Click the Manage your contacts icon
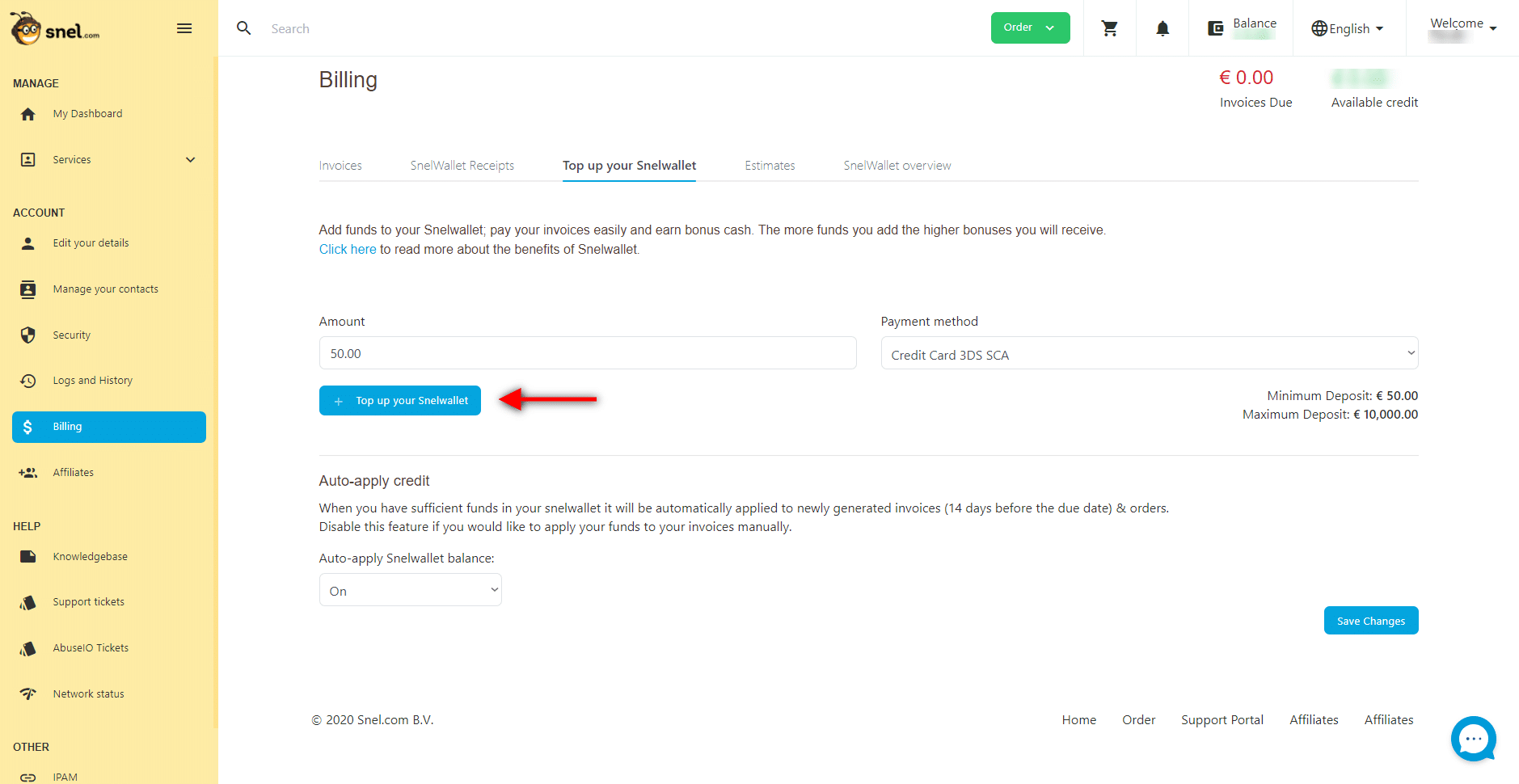Image resolution: width=1519 pixels, height=784 pixels. (28, 289)
